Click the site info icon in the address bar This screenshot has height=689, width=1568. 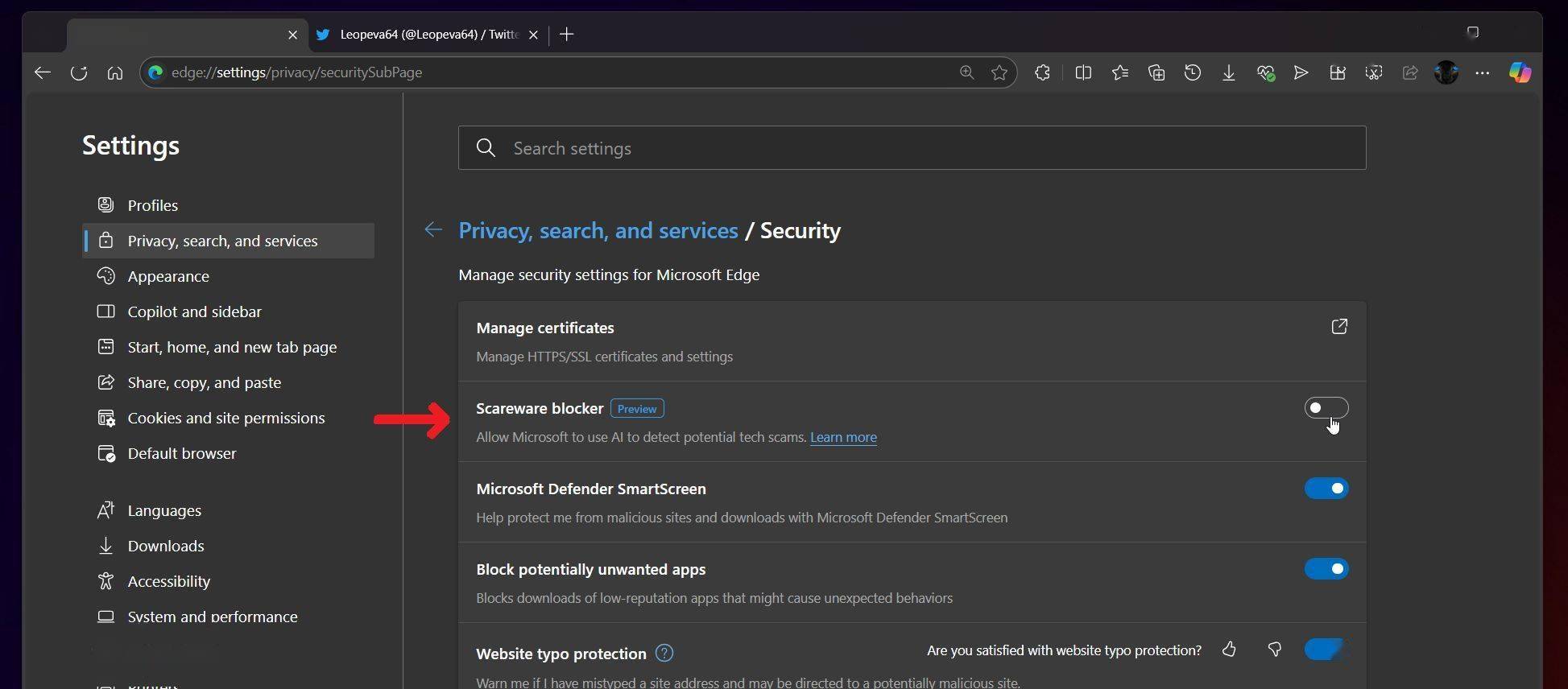coord(155,72)
